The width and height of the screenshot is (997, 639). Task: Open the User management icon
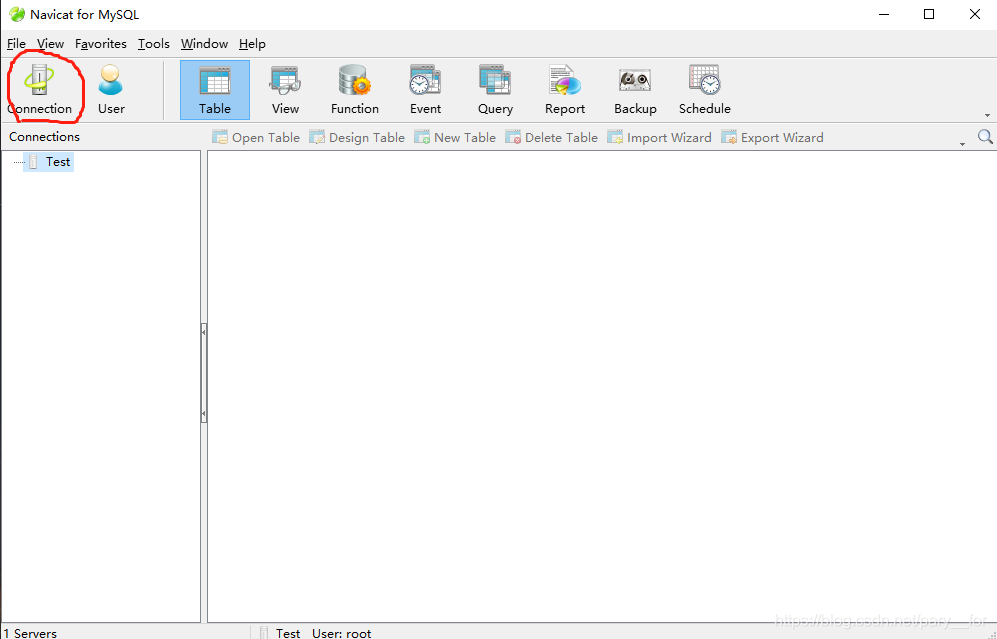(111, 89)
